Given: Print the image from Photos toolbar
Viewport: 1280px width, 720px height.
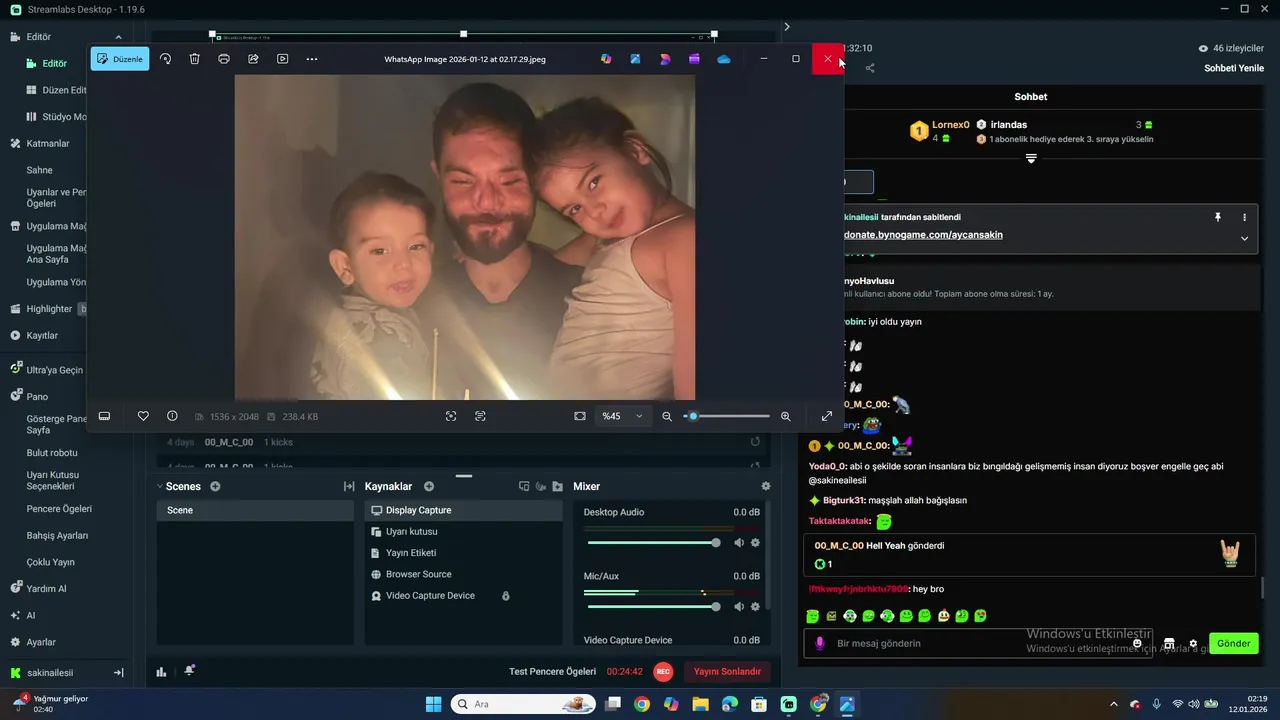Looking at the screenshot, I should [224, 59].
